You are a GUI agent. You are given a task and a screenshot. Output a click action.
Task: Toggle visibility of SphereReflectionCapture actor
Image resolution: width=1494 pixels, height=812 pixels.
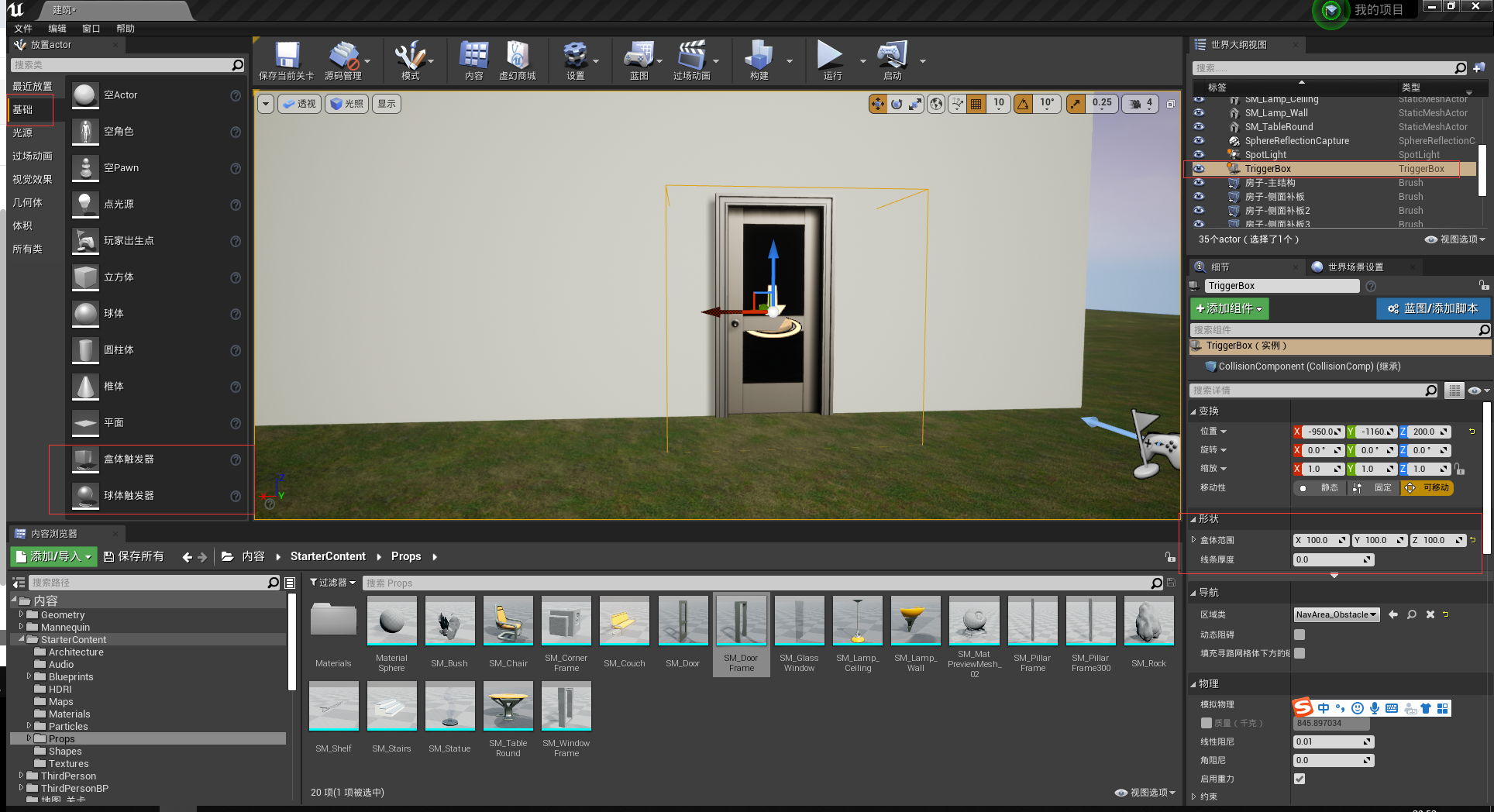pos(1199,140)
